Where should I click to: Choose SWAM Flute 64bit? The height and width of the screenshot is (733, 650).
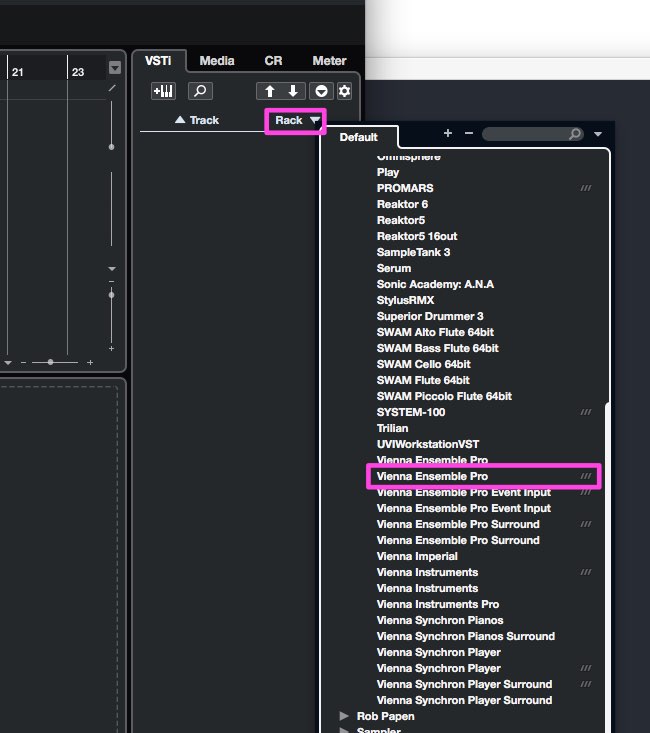(x=423, y=380)
